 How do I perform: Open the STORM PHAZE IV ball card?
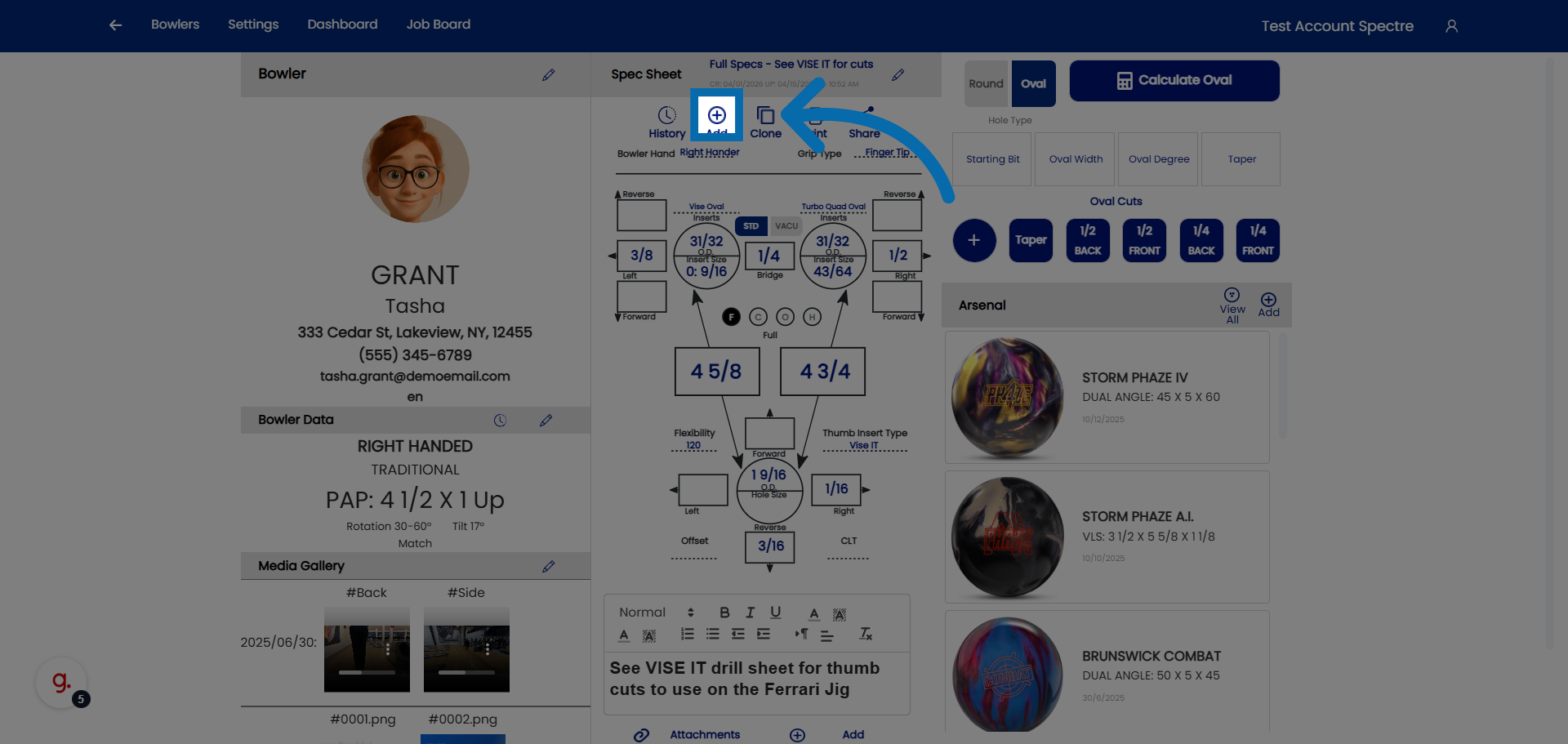click(1107, 398)
